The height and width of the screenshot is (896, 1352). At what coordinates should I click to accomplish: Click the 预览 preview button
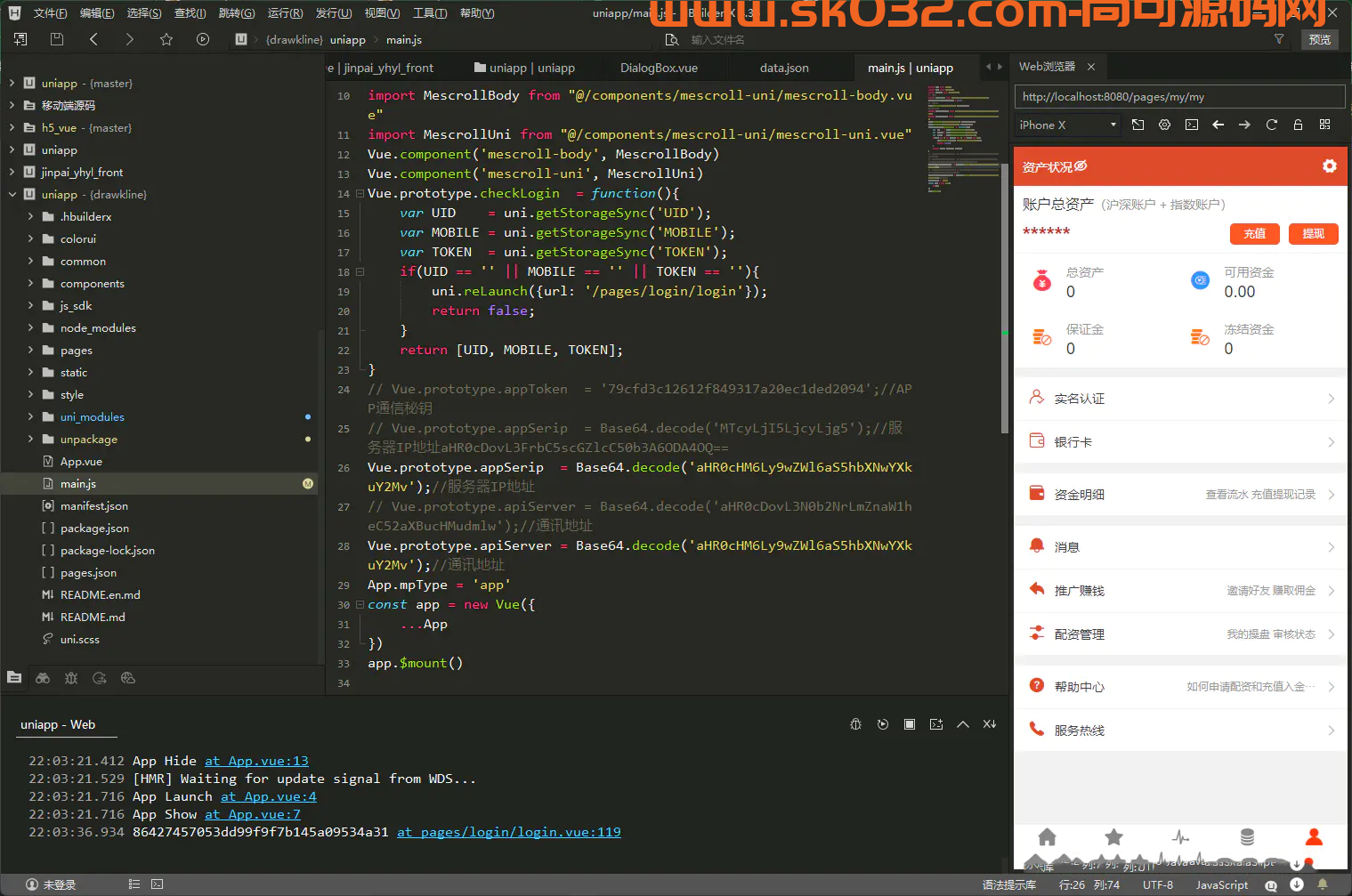coord(1320,39)
